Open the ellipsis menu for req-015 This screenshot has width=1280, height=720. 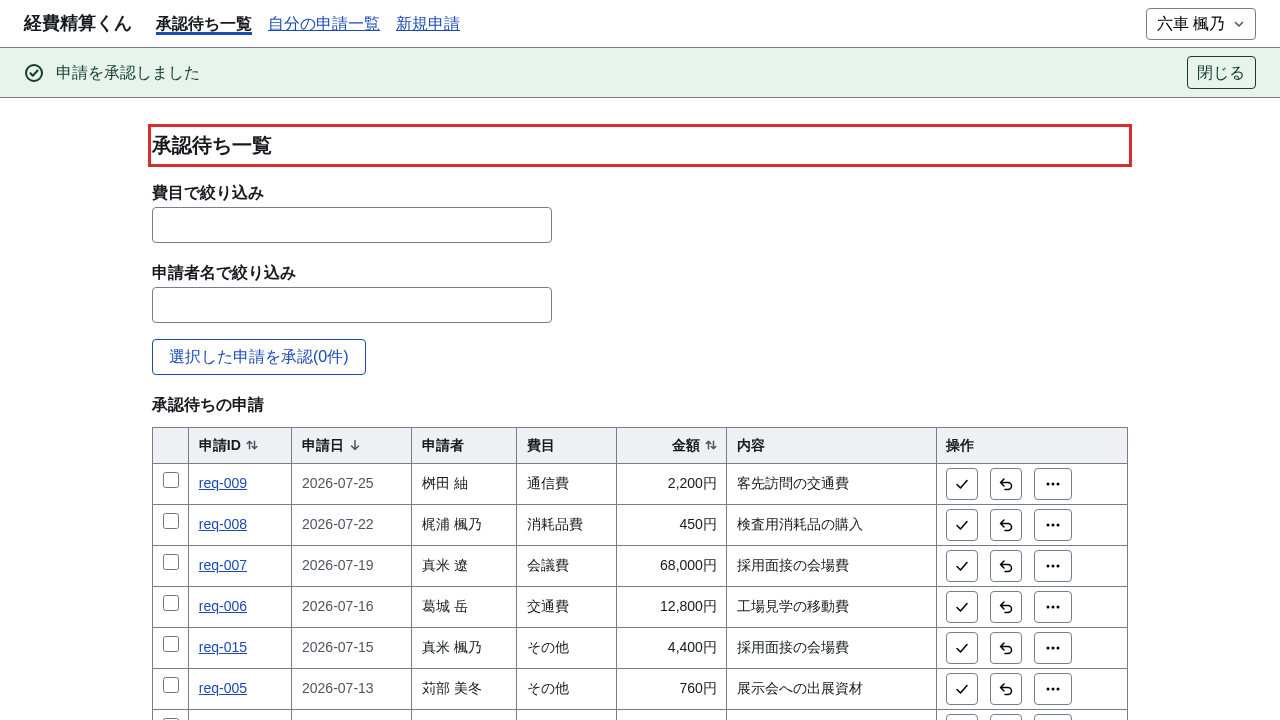[1053, 648]
